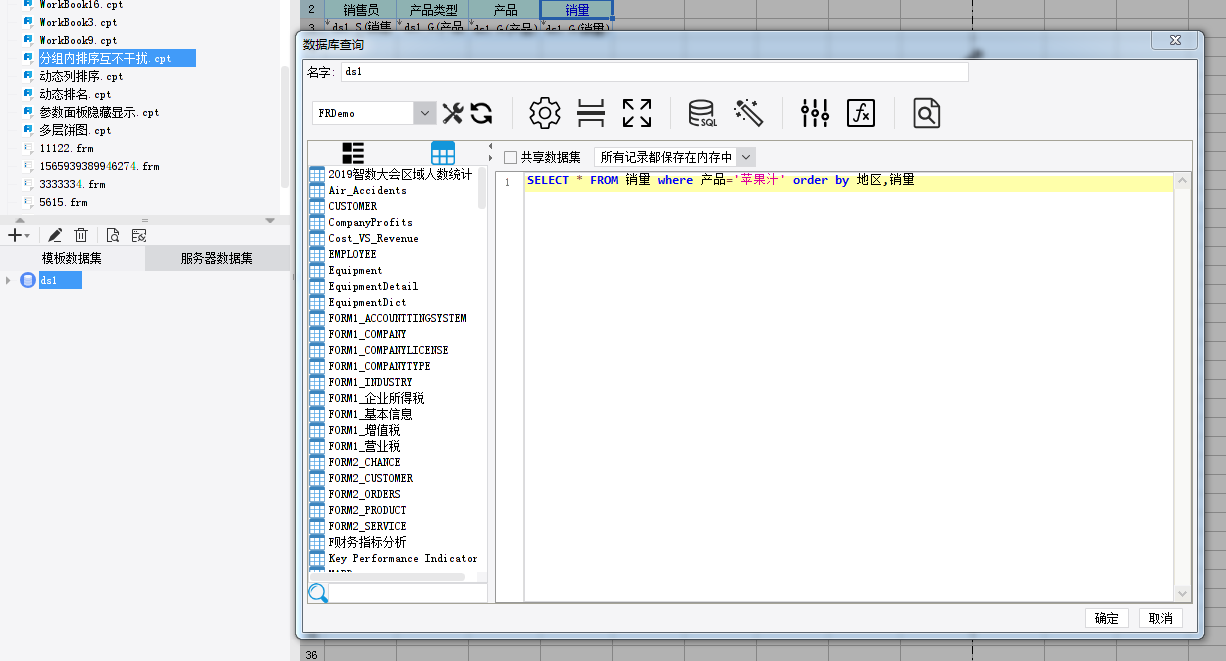Open the file 分组内排序互不干扰.cpt

click(105, 58)
